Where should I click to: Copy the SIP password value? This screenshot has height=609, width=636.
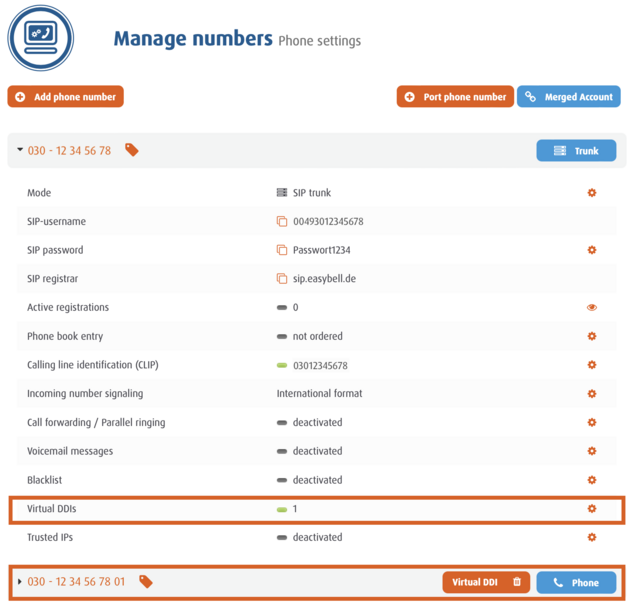[282, 250]
